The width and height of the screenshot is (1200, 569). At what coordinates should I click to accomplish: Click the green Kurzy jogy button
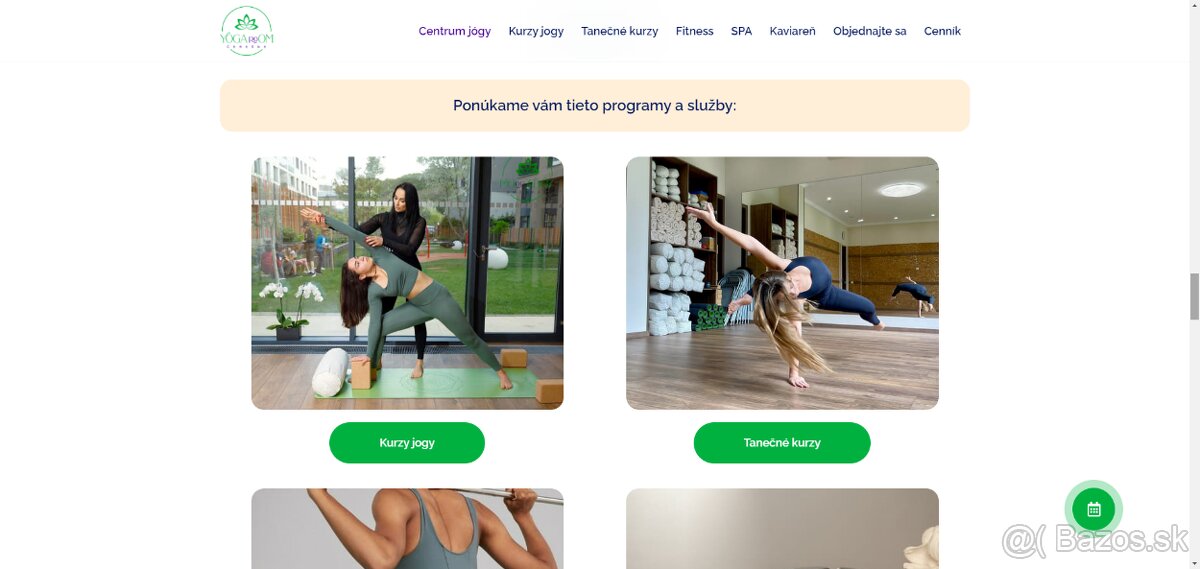[407, 442]
